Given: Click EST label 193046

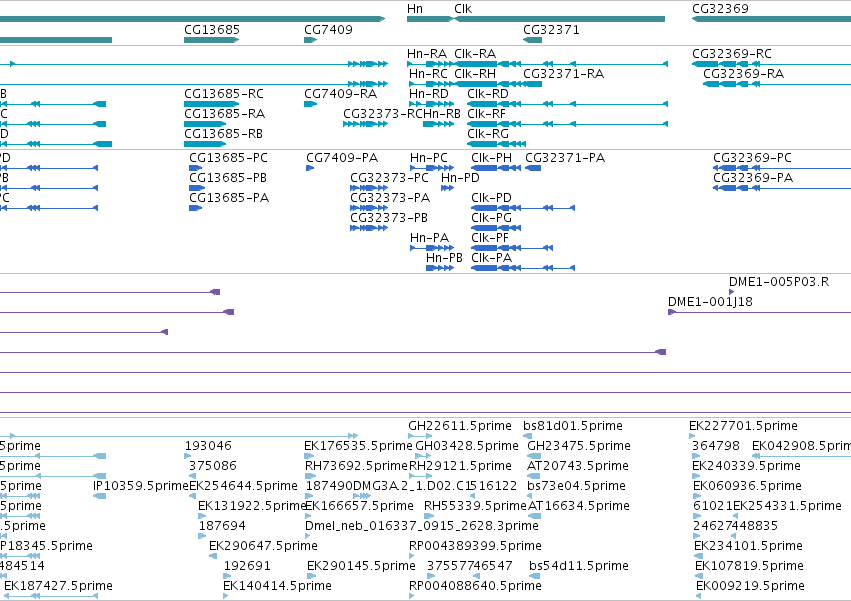Looking at the screenshot, I should (208, 446).
